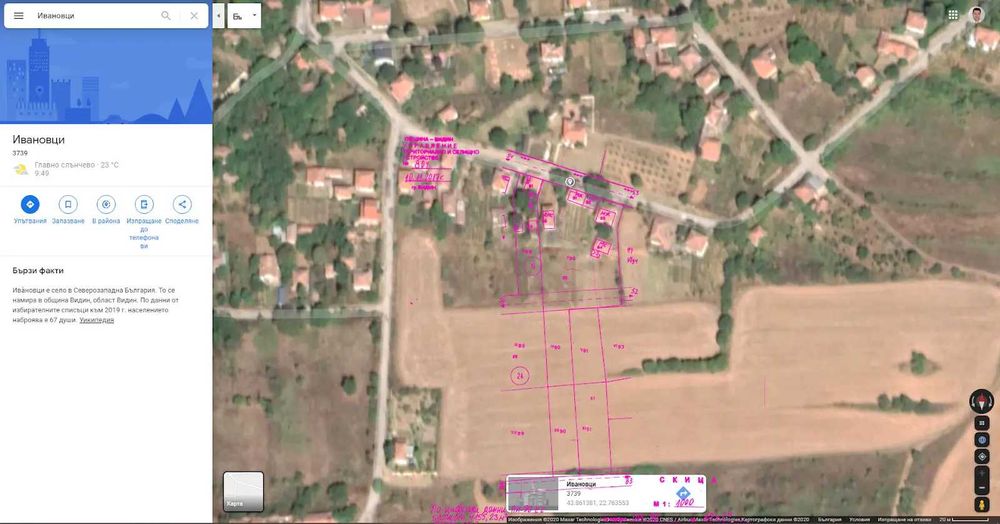Viewport: 1000px width, 524px height.
Task: Click the Ивановци title in bottom card
Action: click(581, 484)
